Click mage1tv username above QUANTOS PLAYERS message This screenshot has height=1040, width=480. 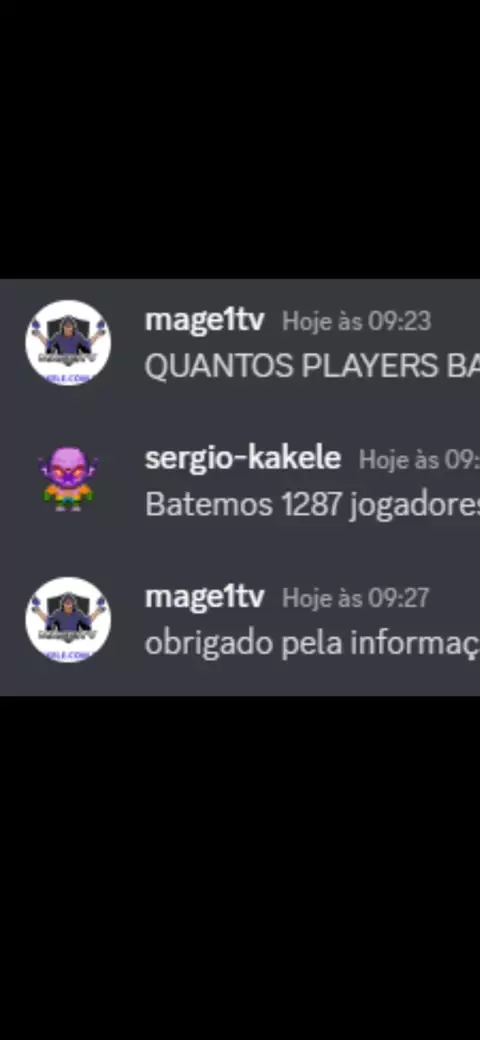point(204,321)
